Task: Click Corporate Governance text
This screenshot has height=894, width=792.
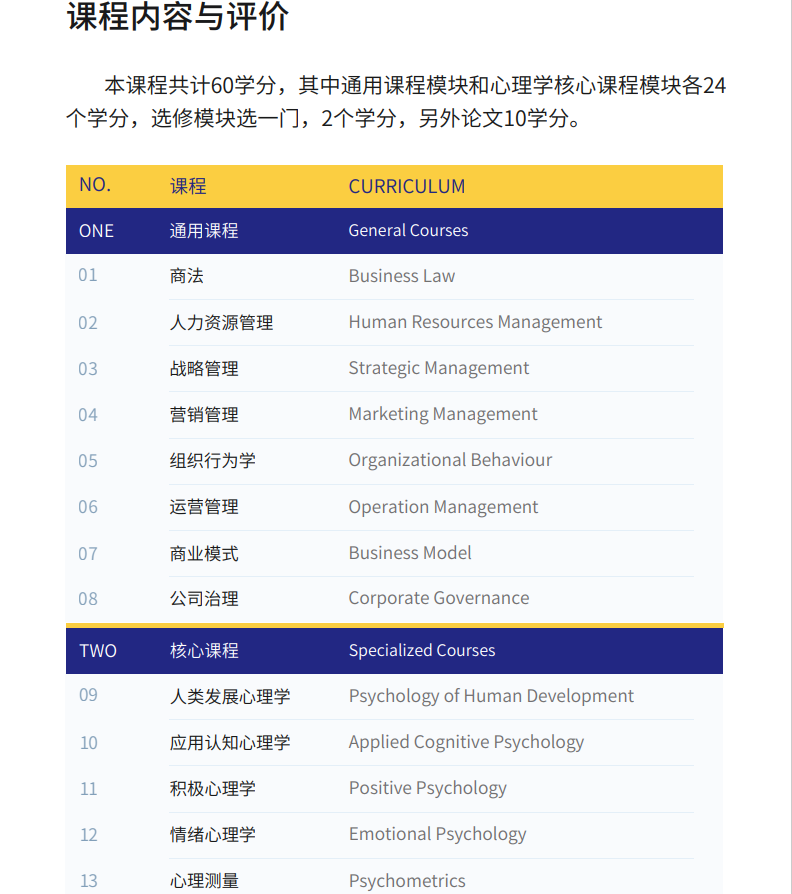Action: click(x=438, y=599)
